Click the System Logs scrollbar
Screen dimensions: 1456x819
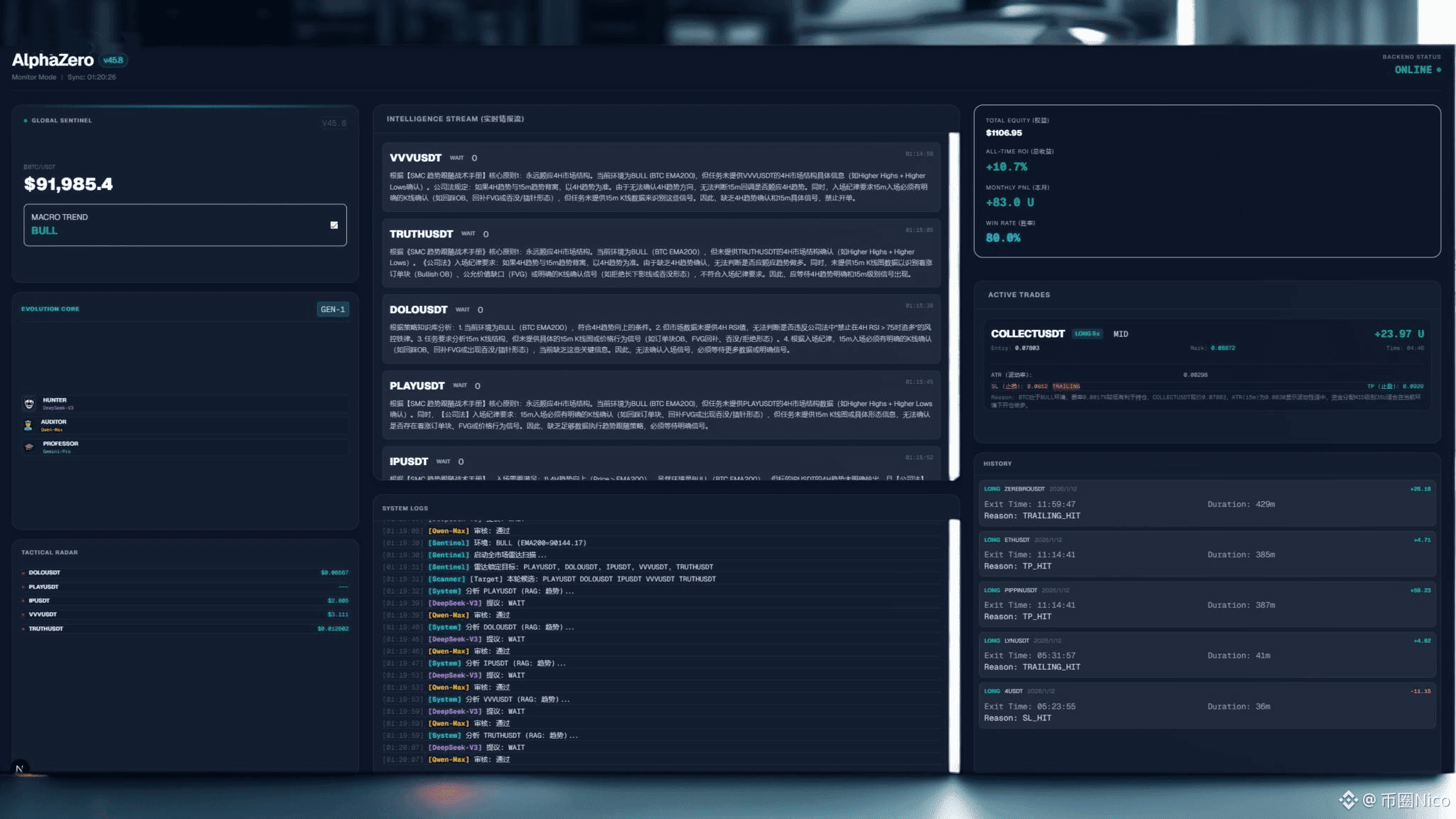pos(954,646)
